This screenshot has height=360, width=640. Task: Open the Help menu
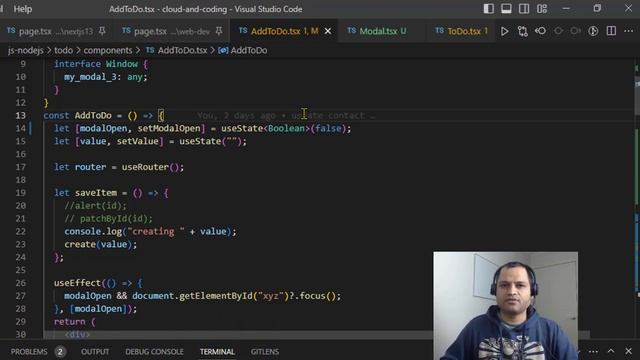point(23,9)
